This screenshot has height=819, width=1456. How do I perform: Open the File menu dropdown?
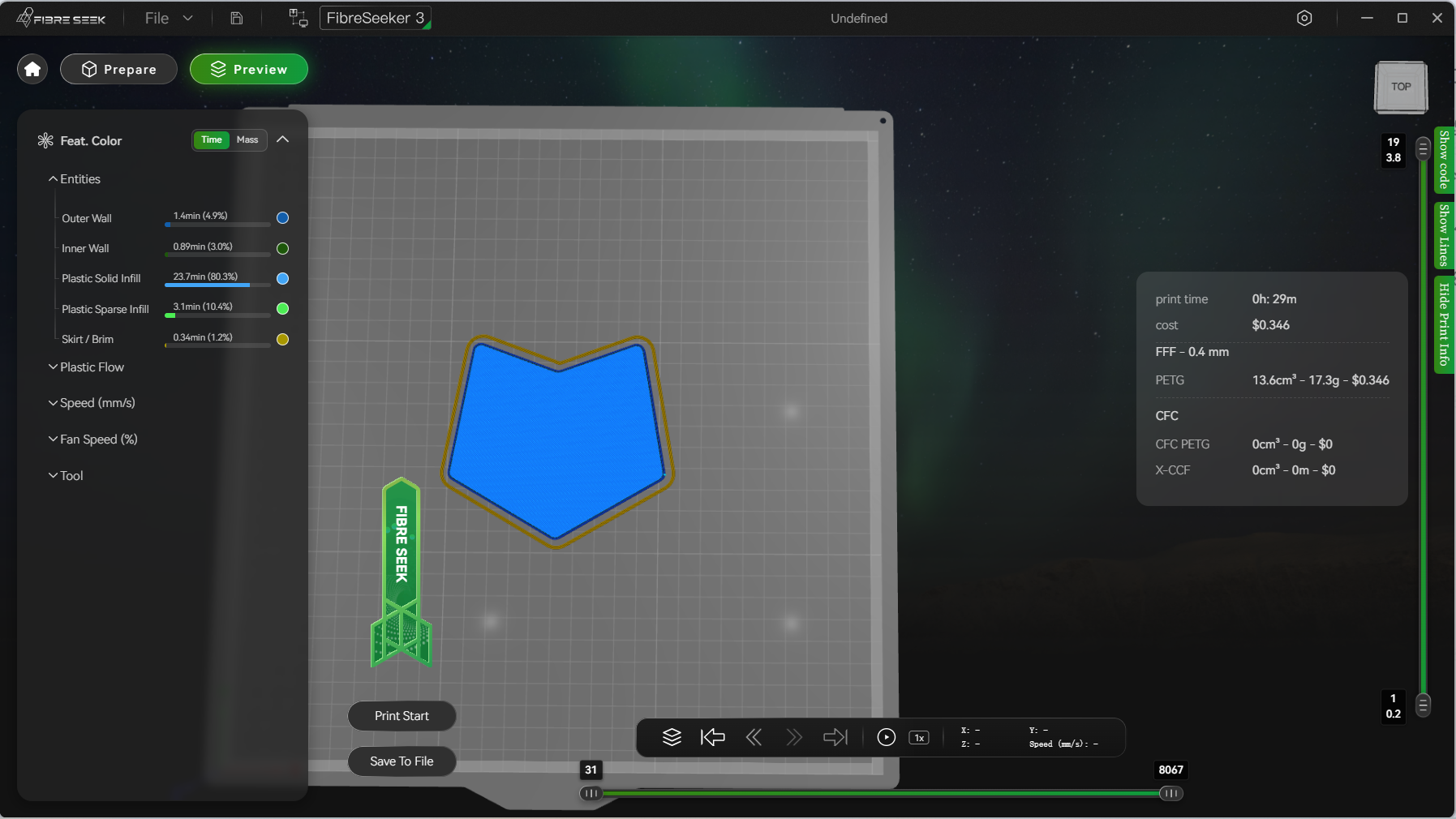click(169, 18)
